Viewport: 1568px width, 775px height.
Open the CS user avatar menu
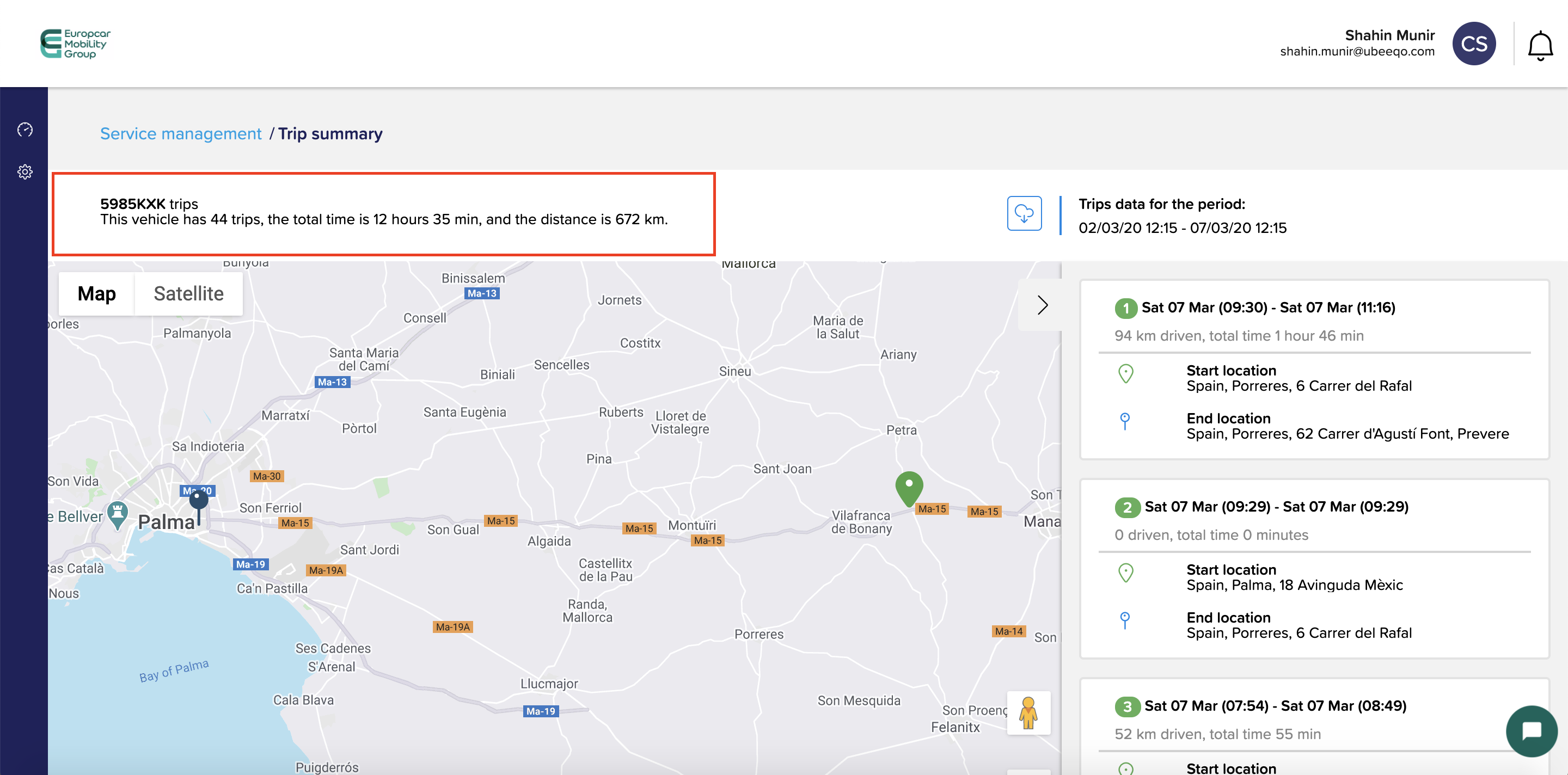coord(1473,44)
